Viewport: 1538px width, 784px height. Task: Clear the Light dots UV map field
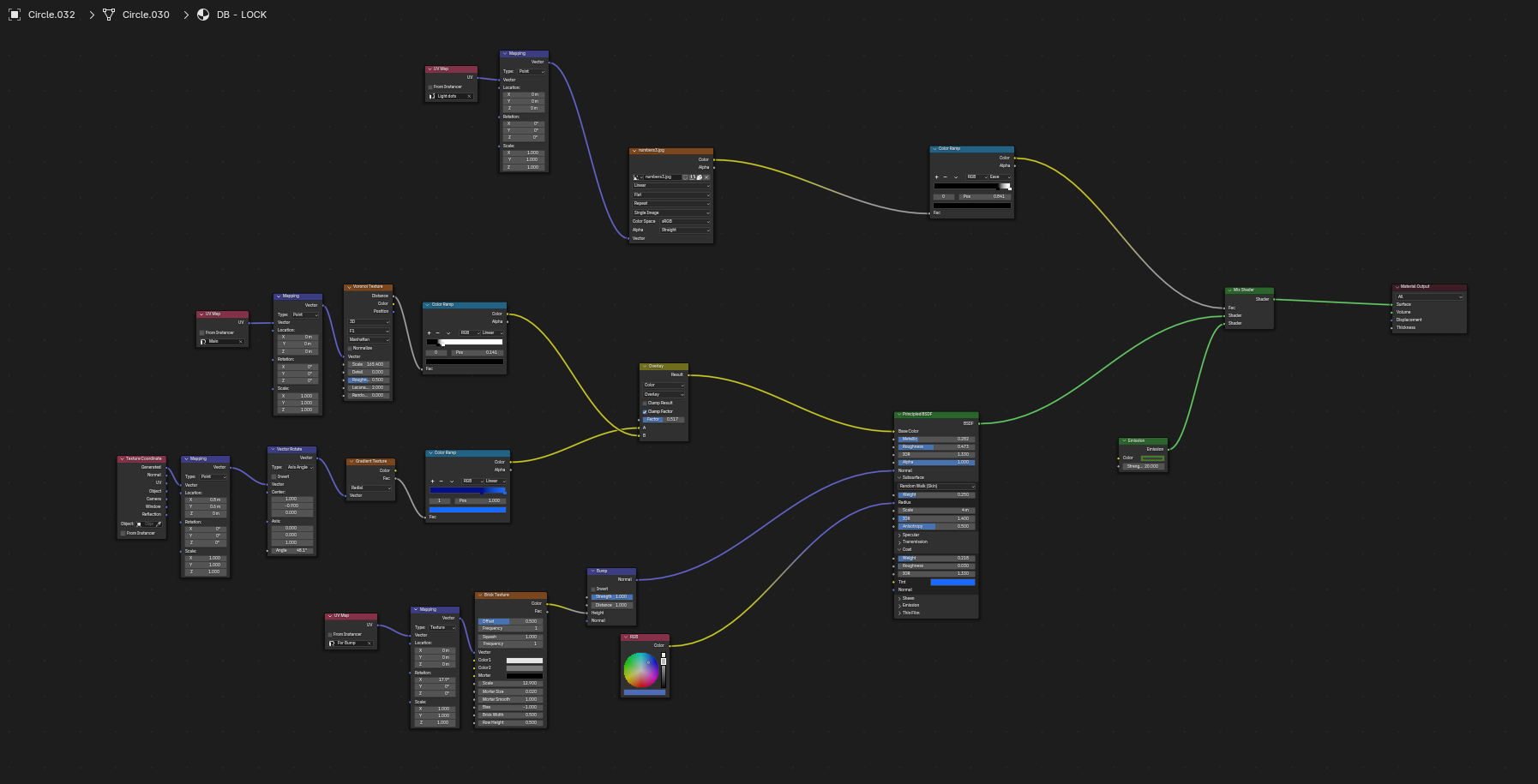pos(469,96)
